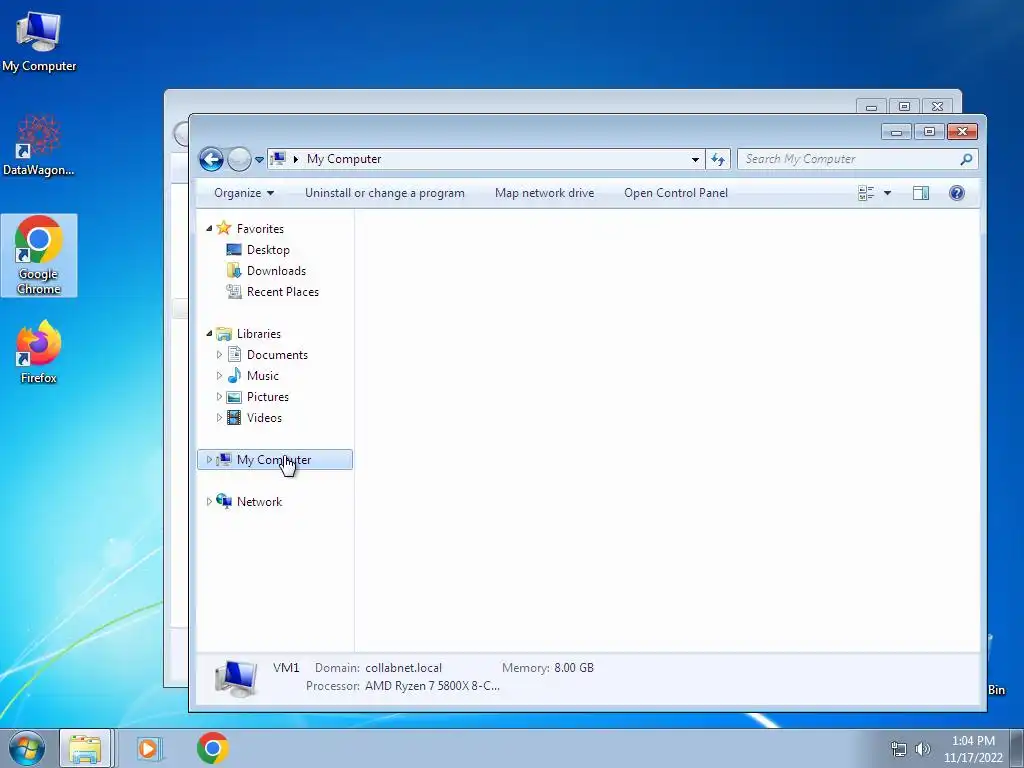Minimize the front My Computer window
This screenshot has width=1024, height=768.
click(897, 132)
